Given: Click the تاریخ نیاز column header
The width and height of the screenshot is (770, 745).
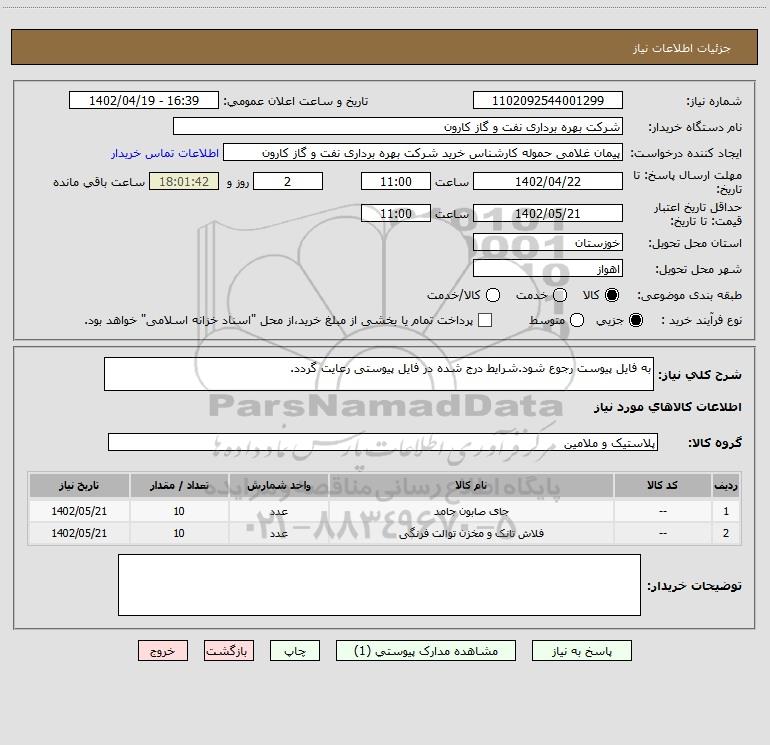Looking at the screenshot, I should (79, 486).
